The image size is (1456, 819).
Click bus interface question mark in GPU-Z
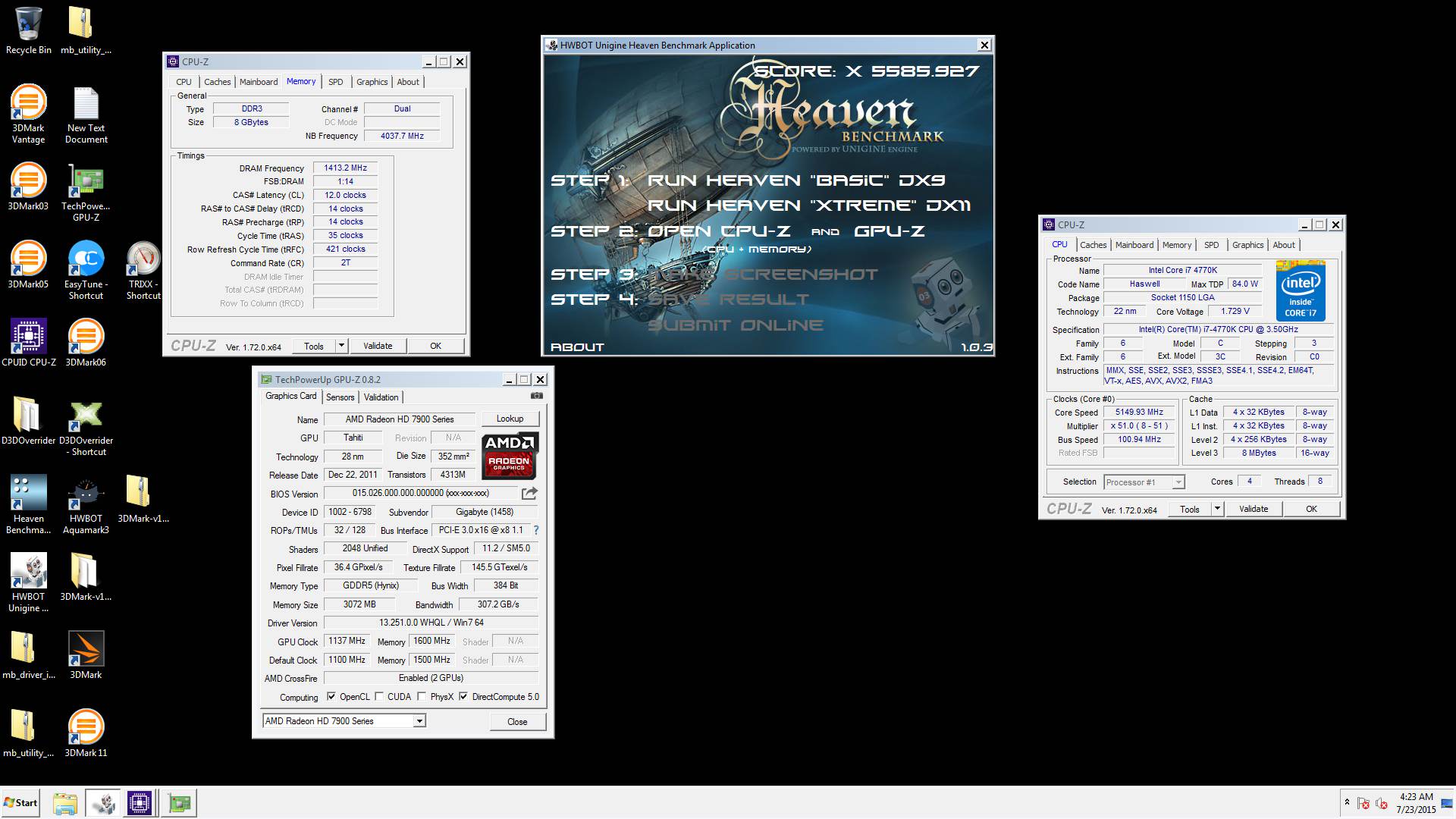[535, 530]
